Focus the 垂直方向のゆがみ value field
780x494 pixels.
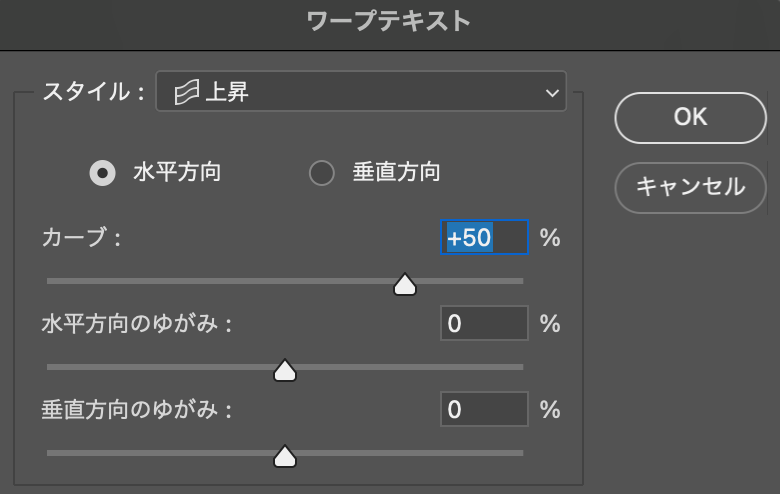484,409
